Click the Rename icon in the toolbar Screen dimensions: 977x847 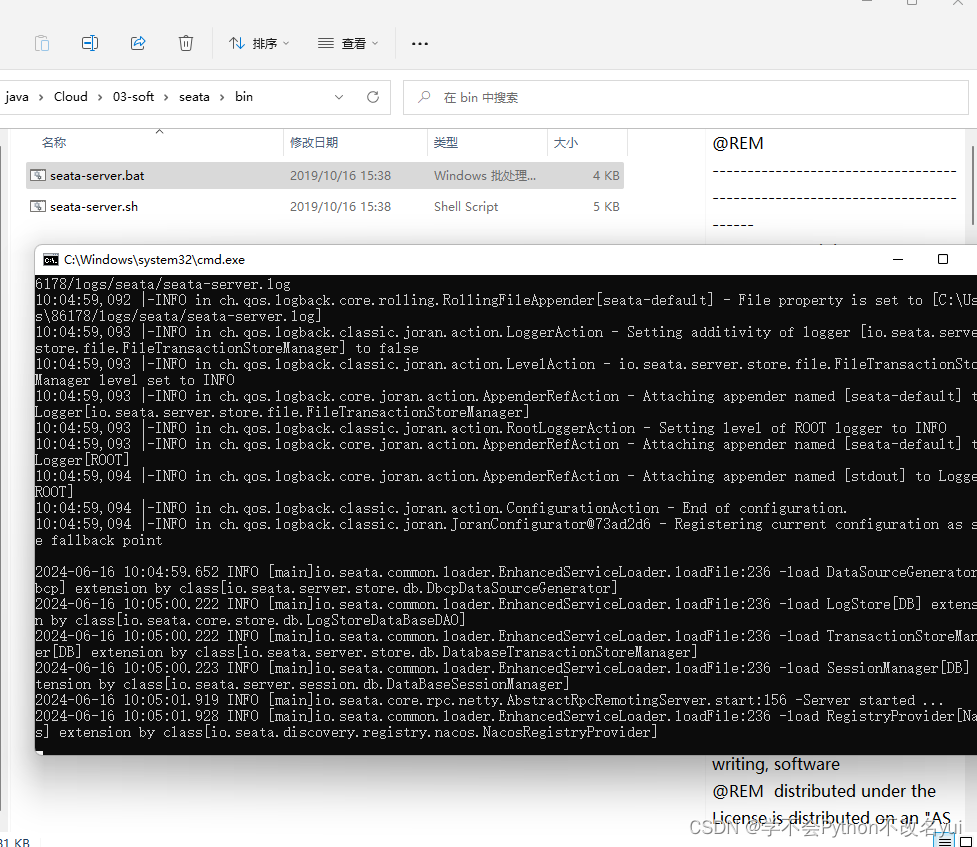(90, 43)
